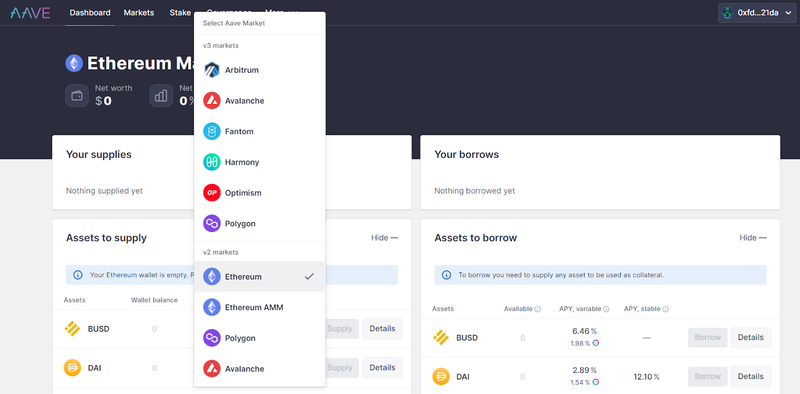Hide the Assets to supply panel
800x394 pixels.
click(x=384, y=238)
